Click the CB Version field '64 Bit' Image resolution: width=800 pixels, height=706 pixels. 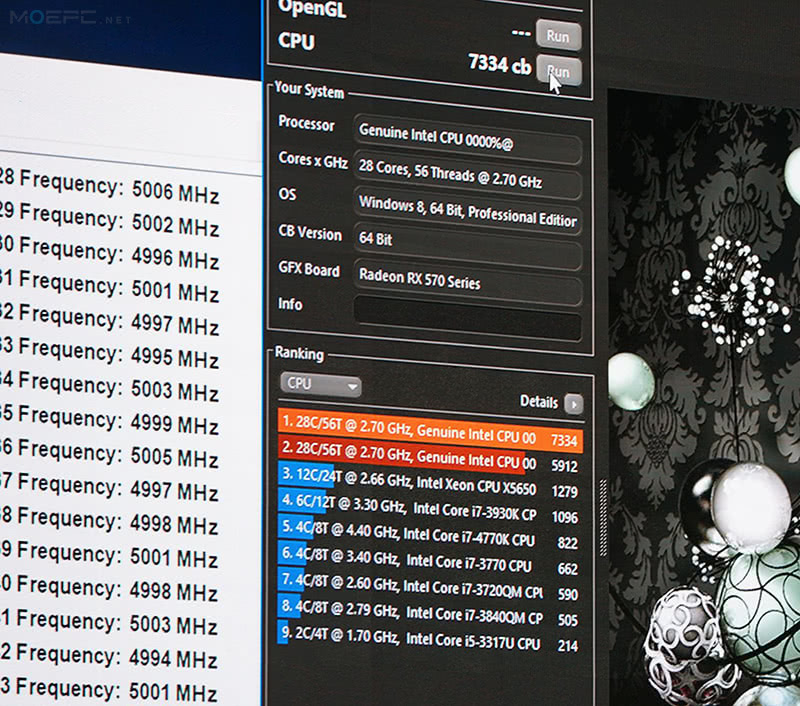pyautogui.click(x=468, y=246)
